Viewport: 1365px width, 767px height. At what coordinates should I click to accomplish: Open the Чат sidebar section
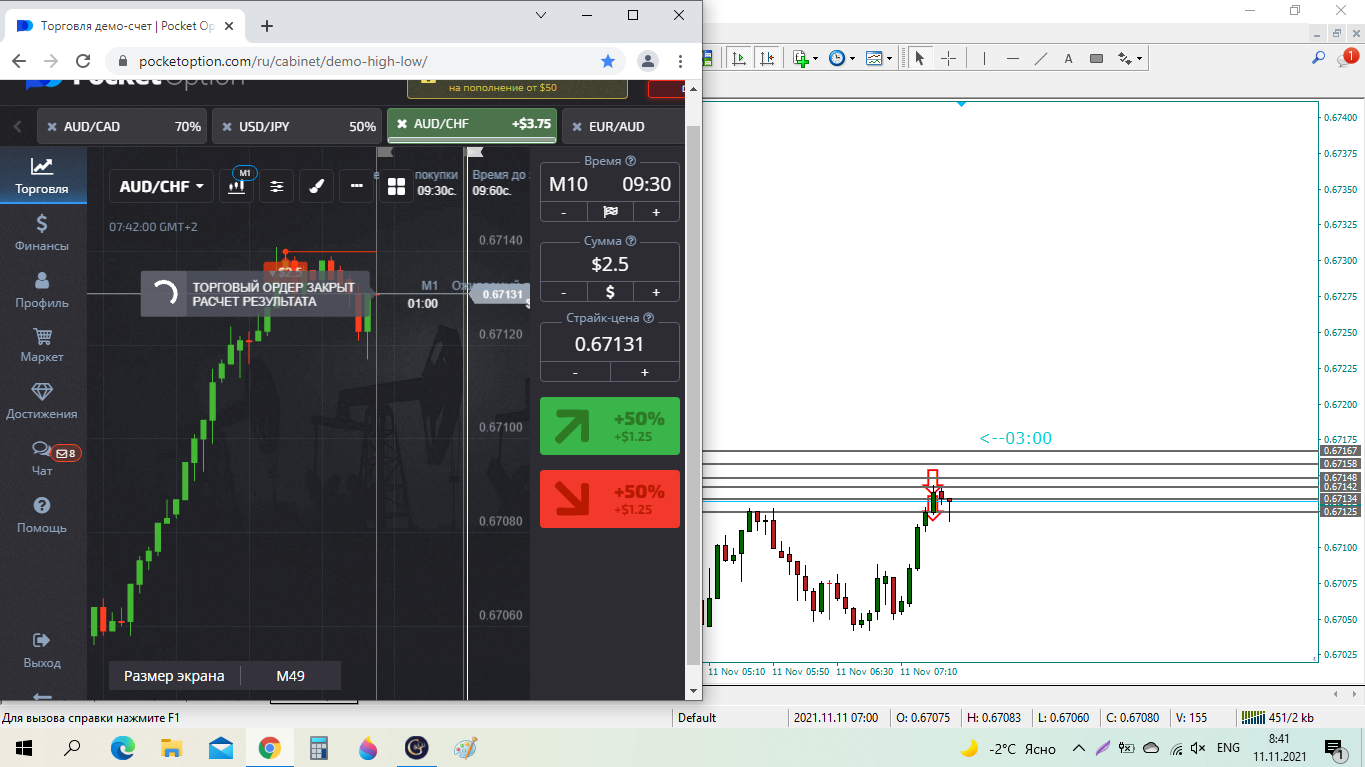point(42,459)
